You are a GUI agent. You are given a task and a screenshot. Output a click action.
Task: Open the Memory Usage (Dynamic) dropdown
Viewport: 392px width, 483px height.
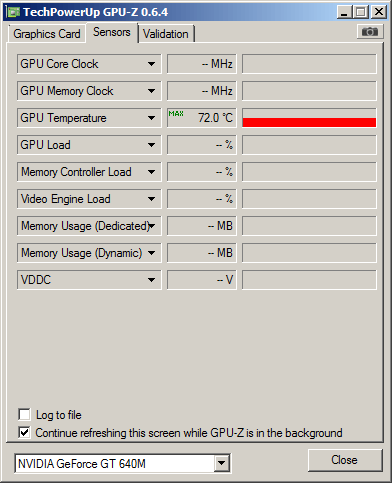tap(151, 253)
